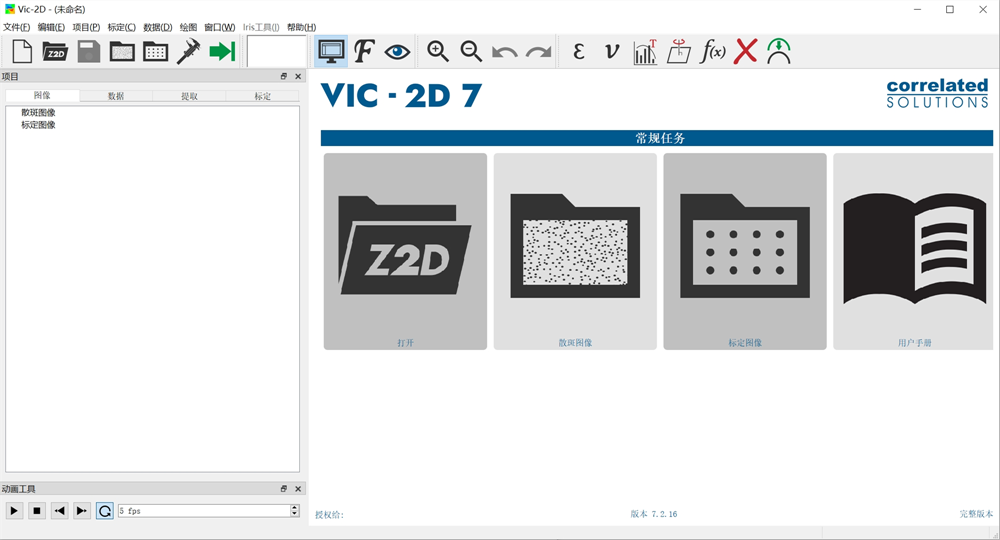This screenshot has width=1000, height=540.
Task: Open the 帮助(H) menu
Action: [301, 27]
